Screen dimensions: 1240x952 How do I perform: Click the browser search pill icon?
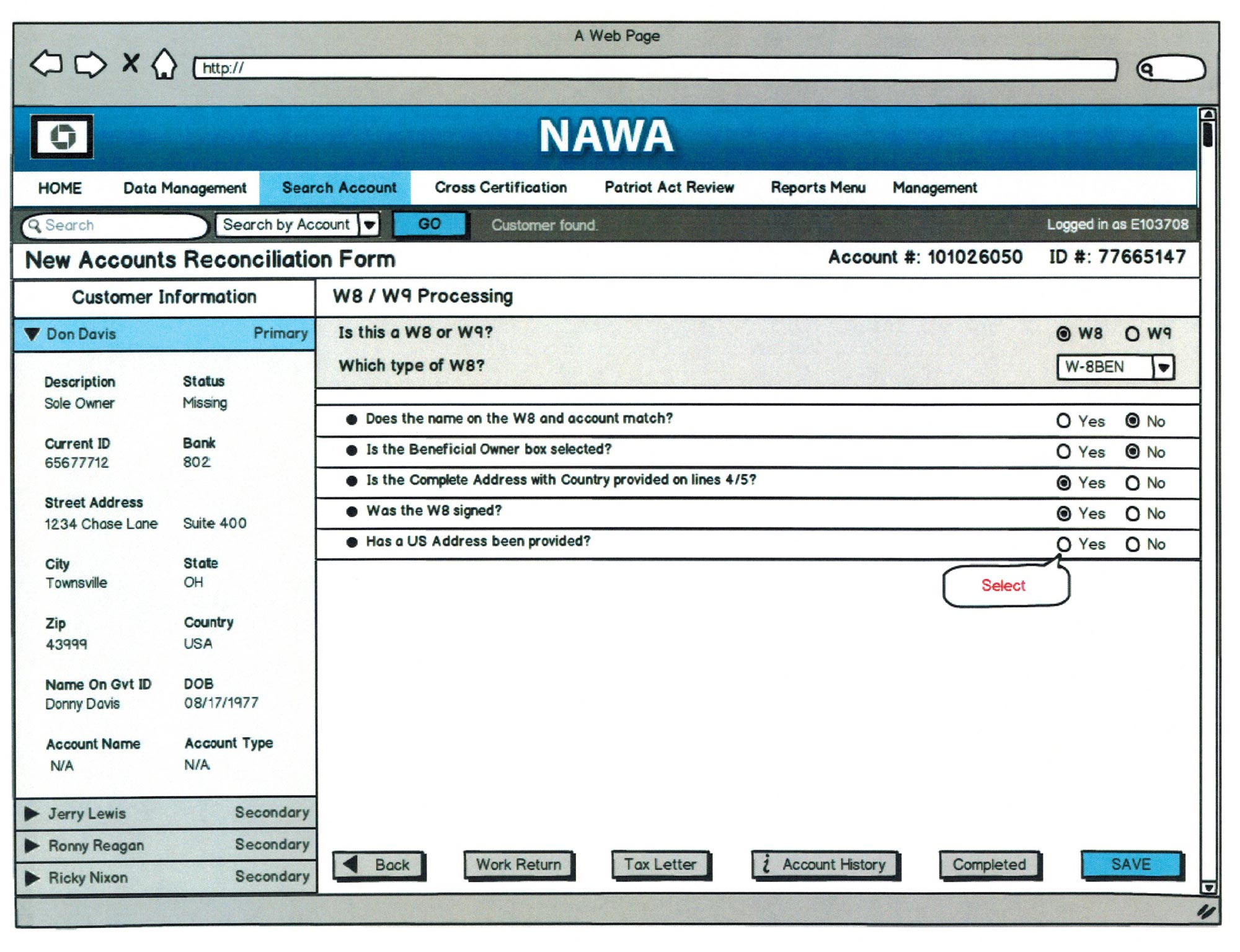(x=1171, y=69)
